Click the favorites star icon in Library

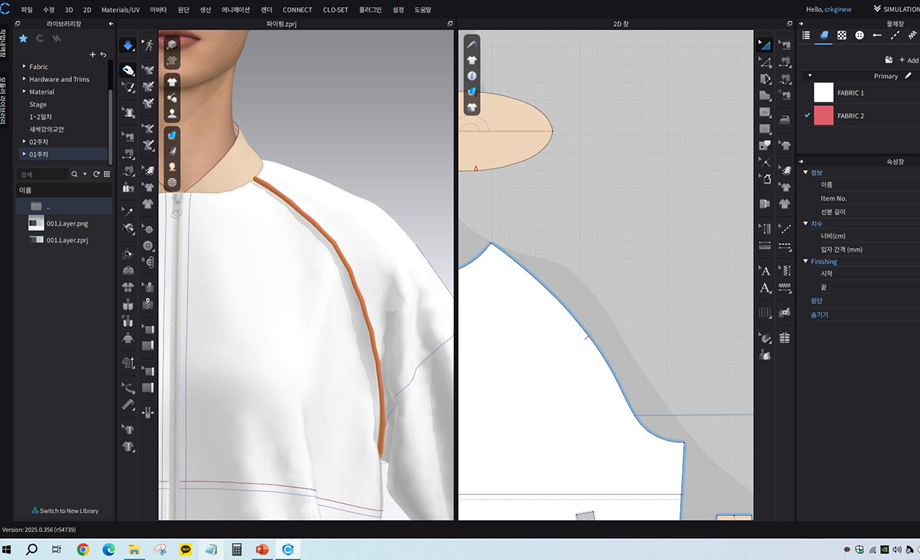(23, 38)
